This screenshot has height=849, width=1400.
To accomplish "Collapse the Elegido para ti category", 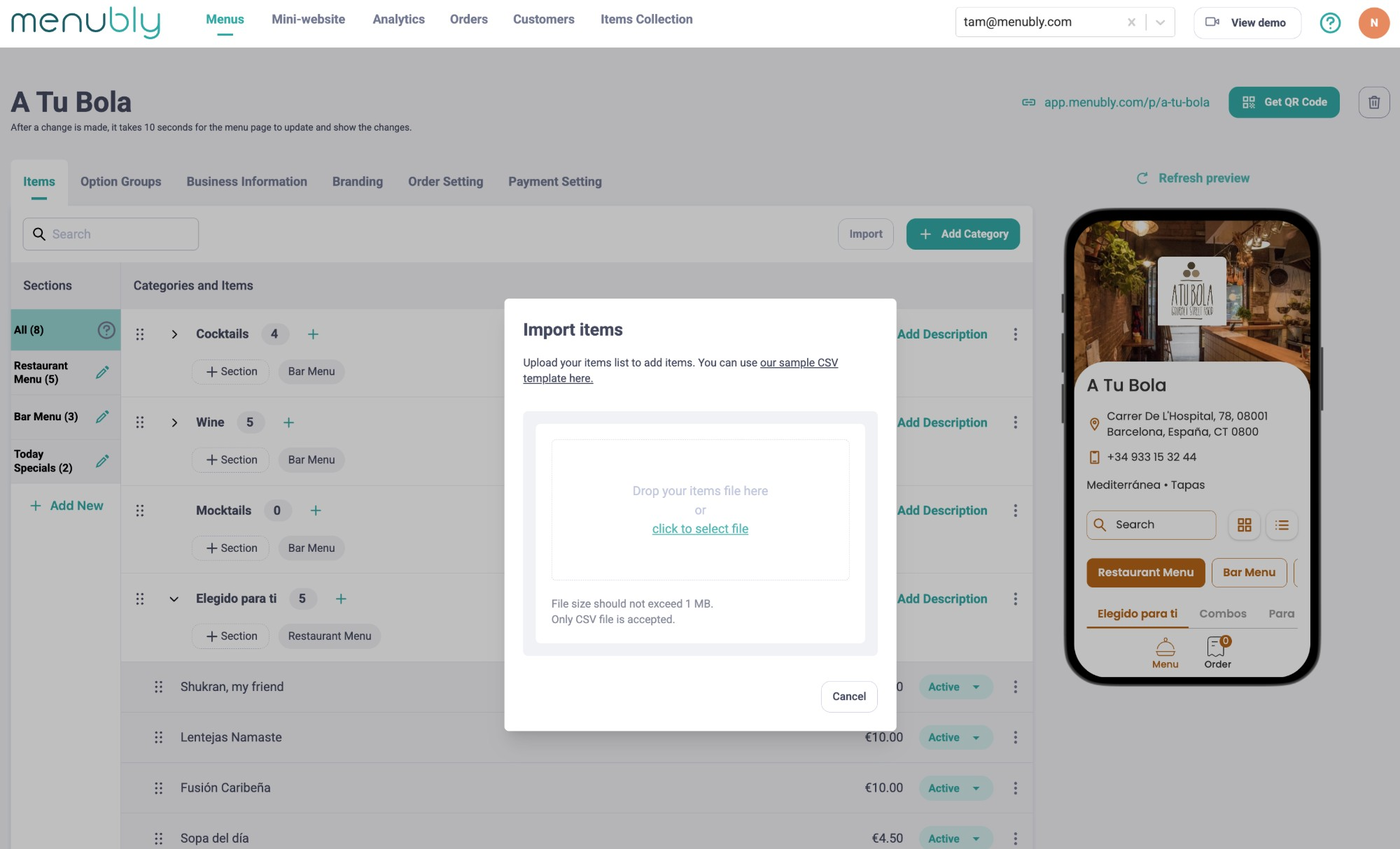I will [x=174, y=599].
